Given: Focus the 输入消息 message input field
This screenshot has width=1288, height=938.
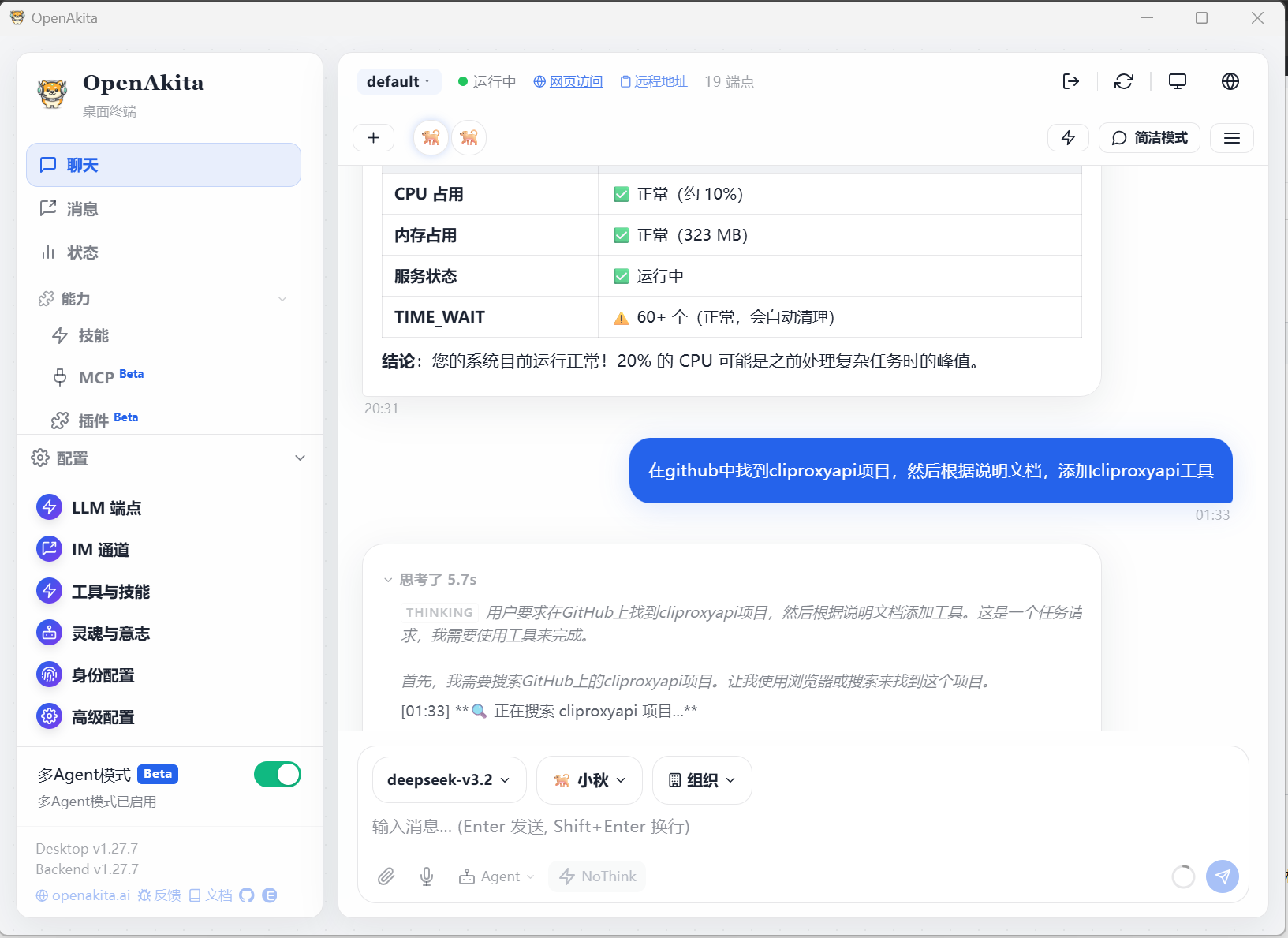Looking at the screenshot, I should (803, 827).
